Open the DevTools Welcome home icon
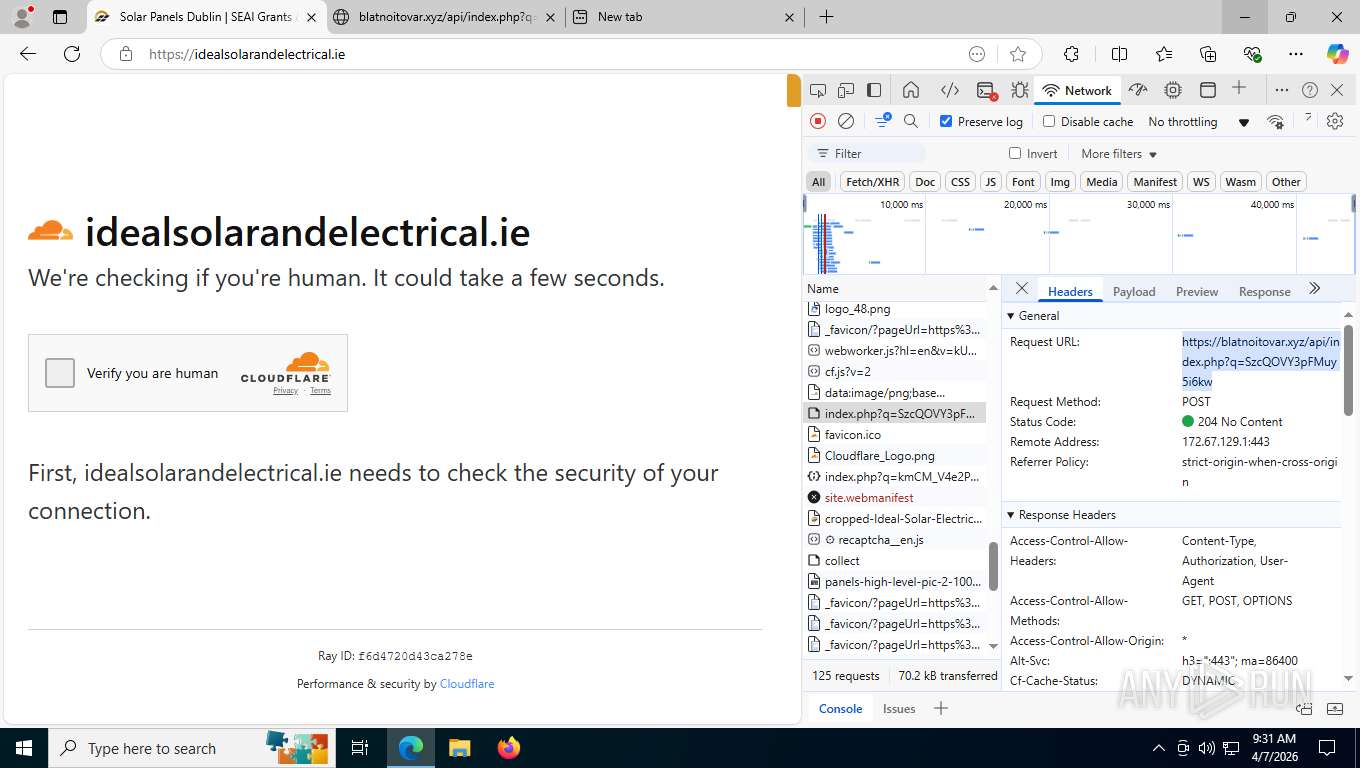 911,90
